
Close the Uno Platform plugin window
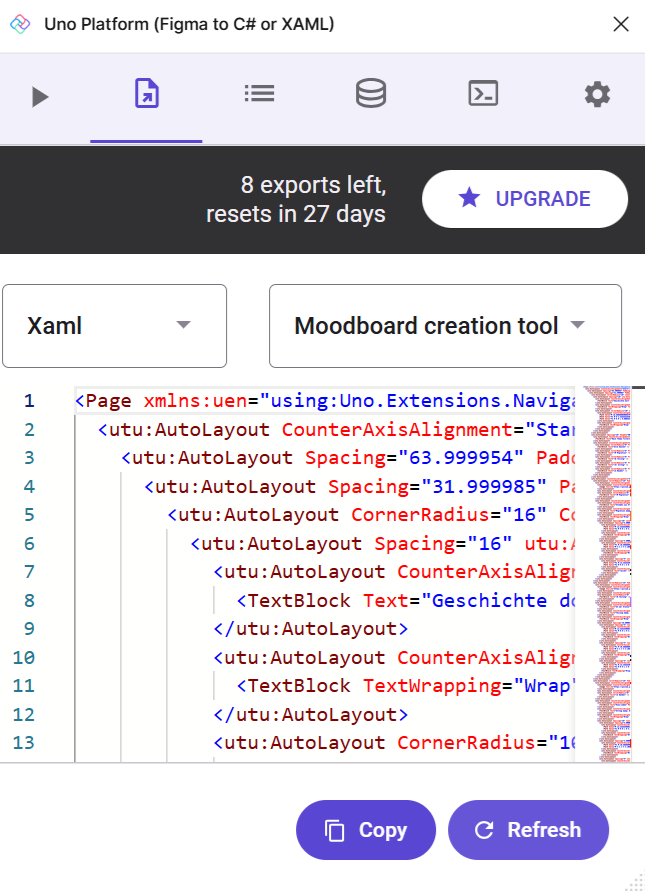(x=621, y=24)
